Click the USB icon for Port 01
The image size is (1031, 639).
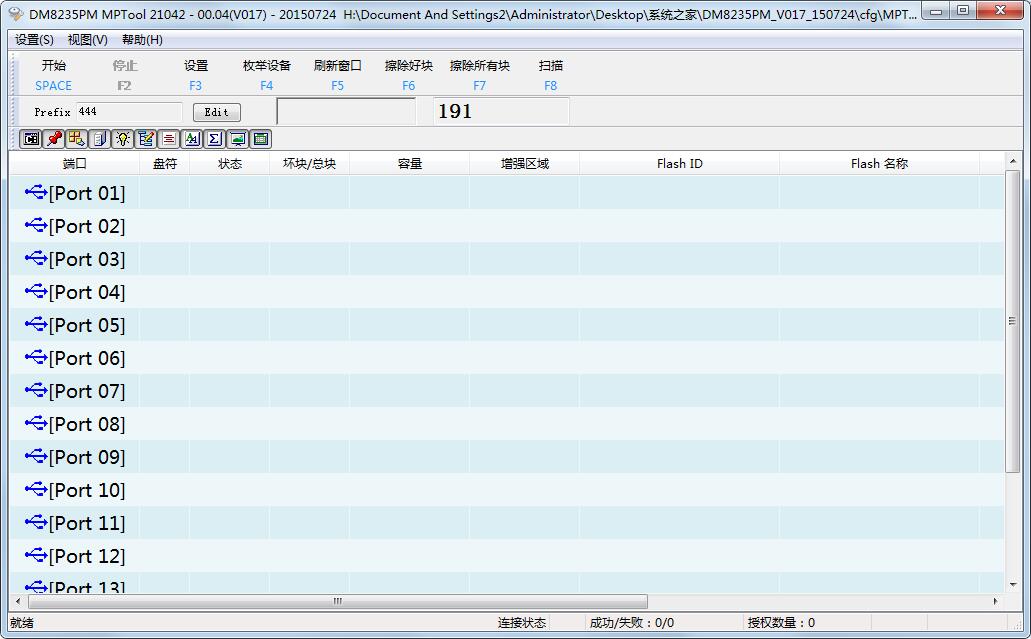(x=36, y=192)
